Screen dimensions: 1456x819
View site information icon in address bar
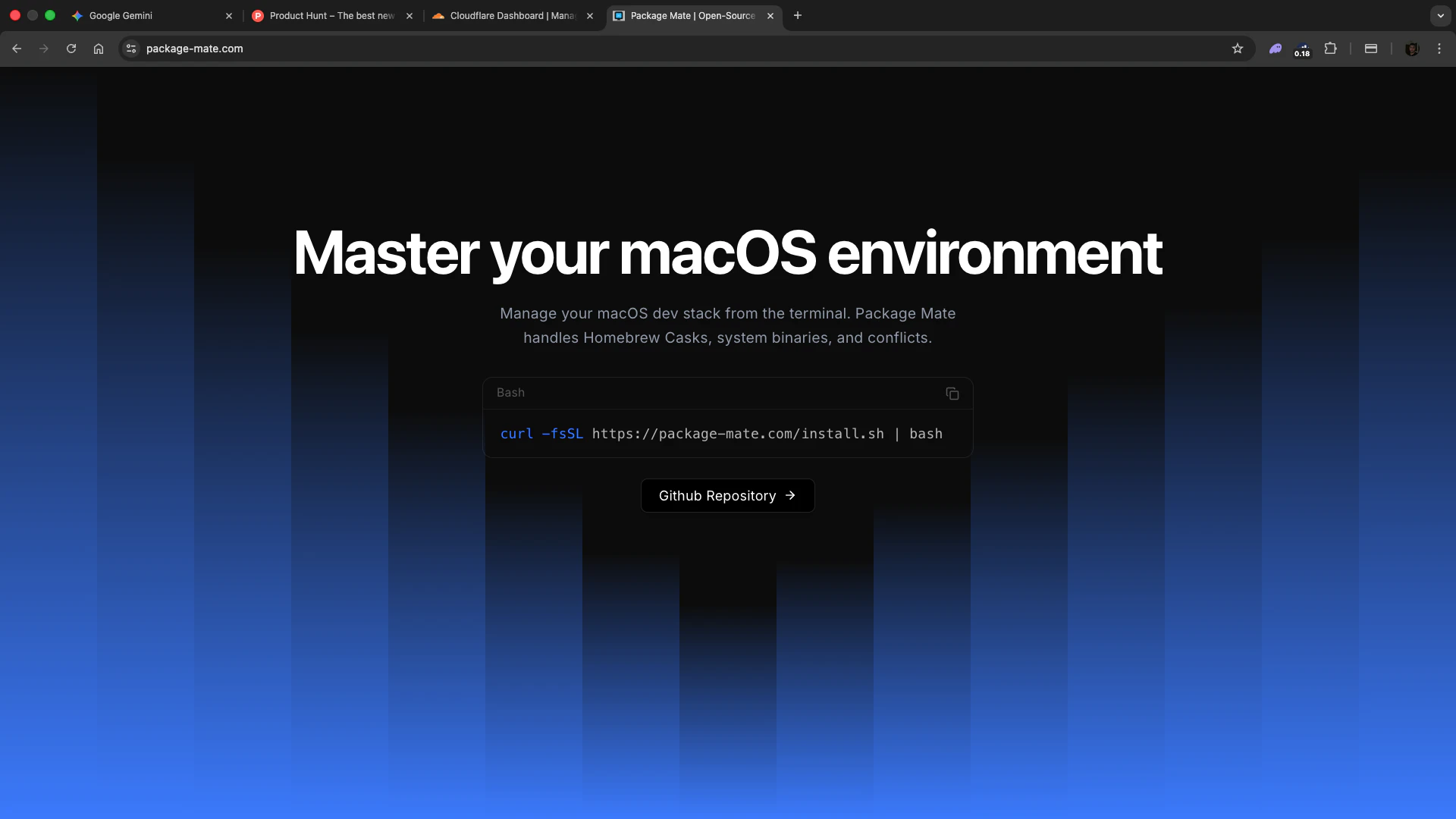pyautogui.click(x=131, y=49)
